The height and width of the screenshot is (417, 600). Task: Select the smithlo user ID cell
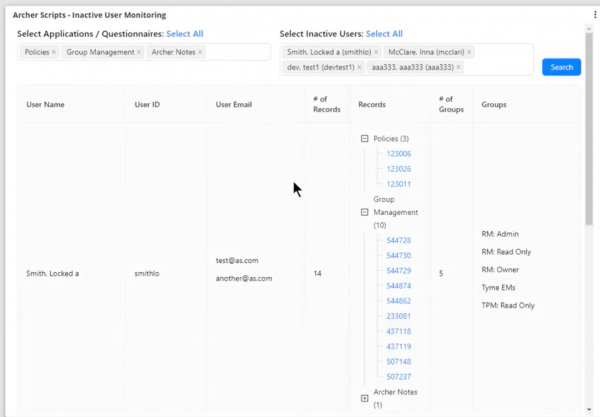tap(147, 274)
